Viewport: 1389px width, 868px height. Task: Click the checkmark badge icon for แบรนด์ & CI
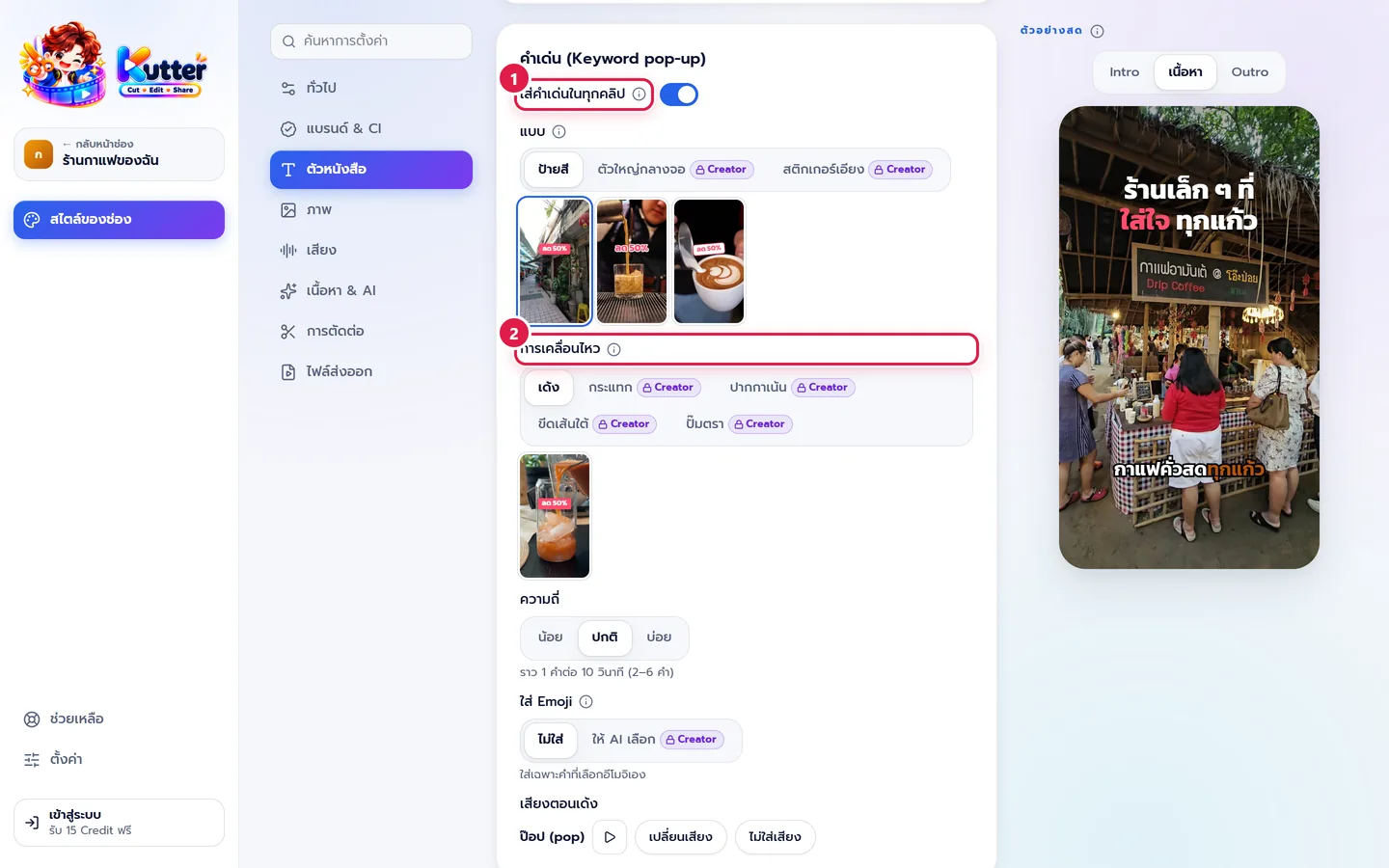pos(288,128)
